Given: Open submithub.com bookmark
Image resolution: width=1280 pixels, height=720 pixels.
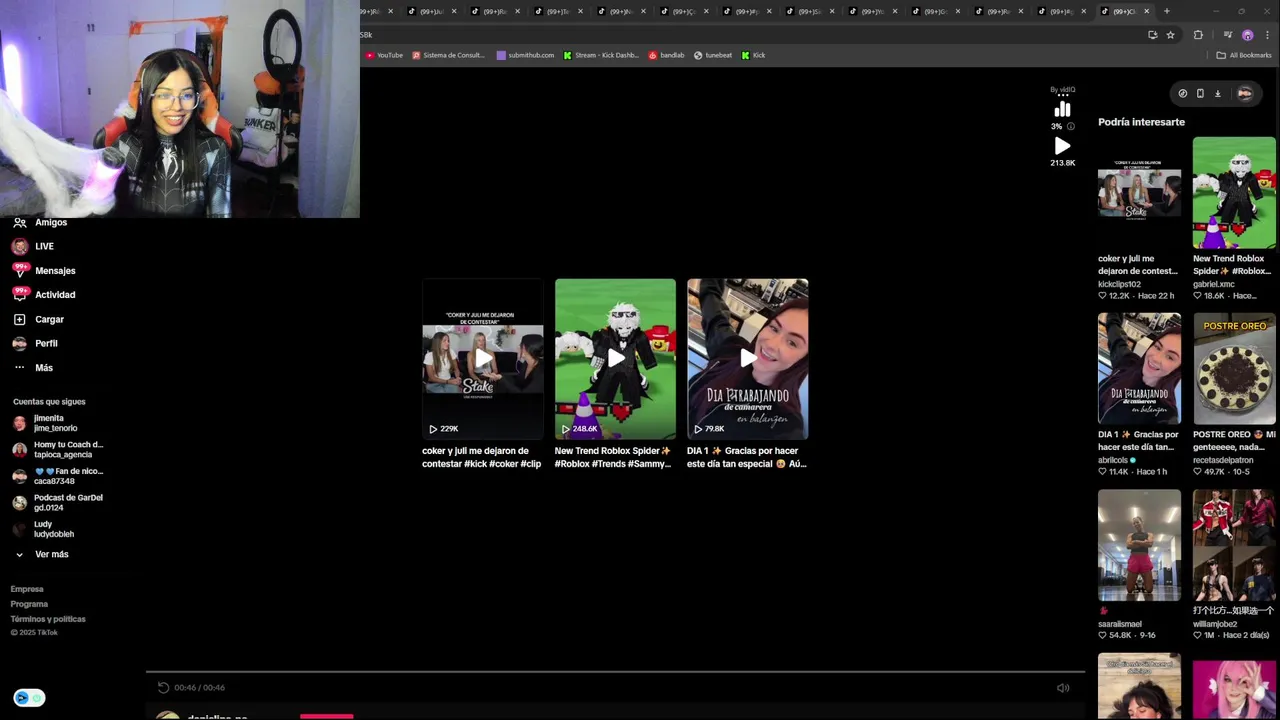Looking at the screenshot, I should [525, 55].
